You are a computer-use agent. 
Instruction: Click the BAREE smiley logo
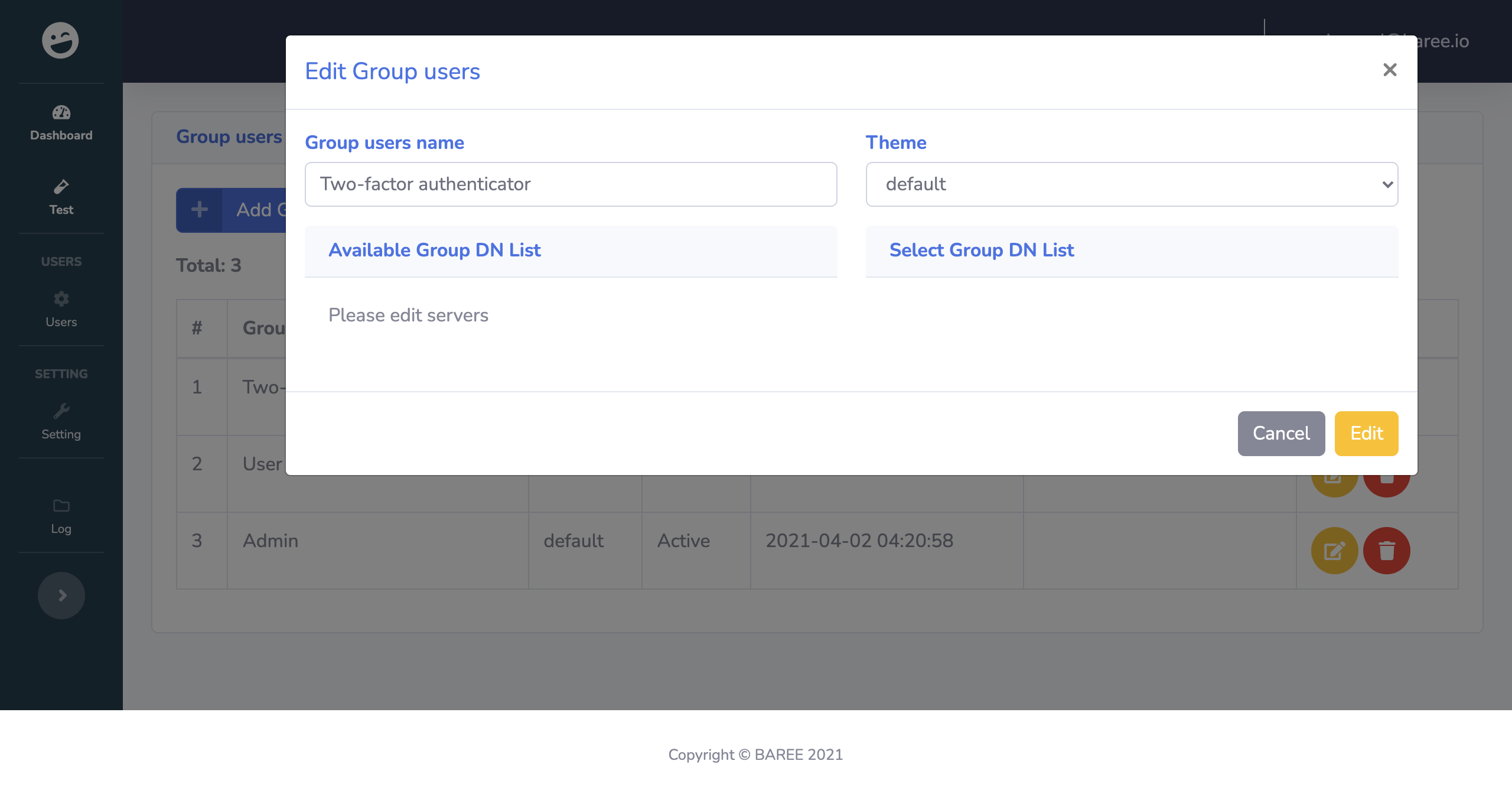point(61,40)
